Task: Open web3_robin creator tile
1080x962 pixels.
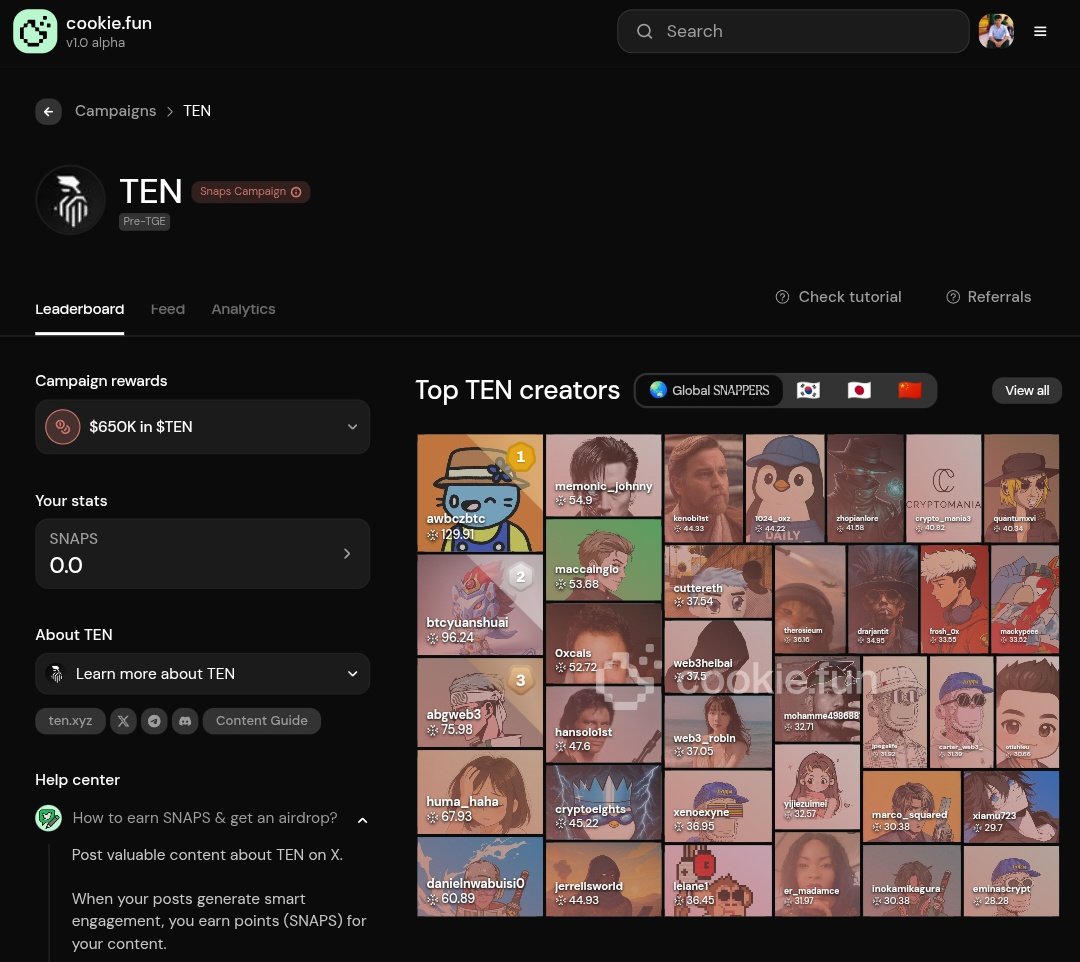Action: click(718, 731)
